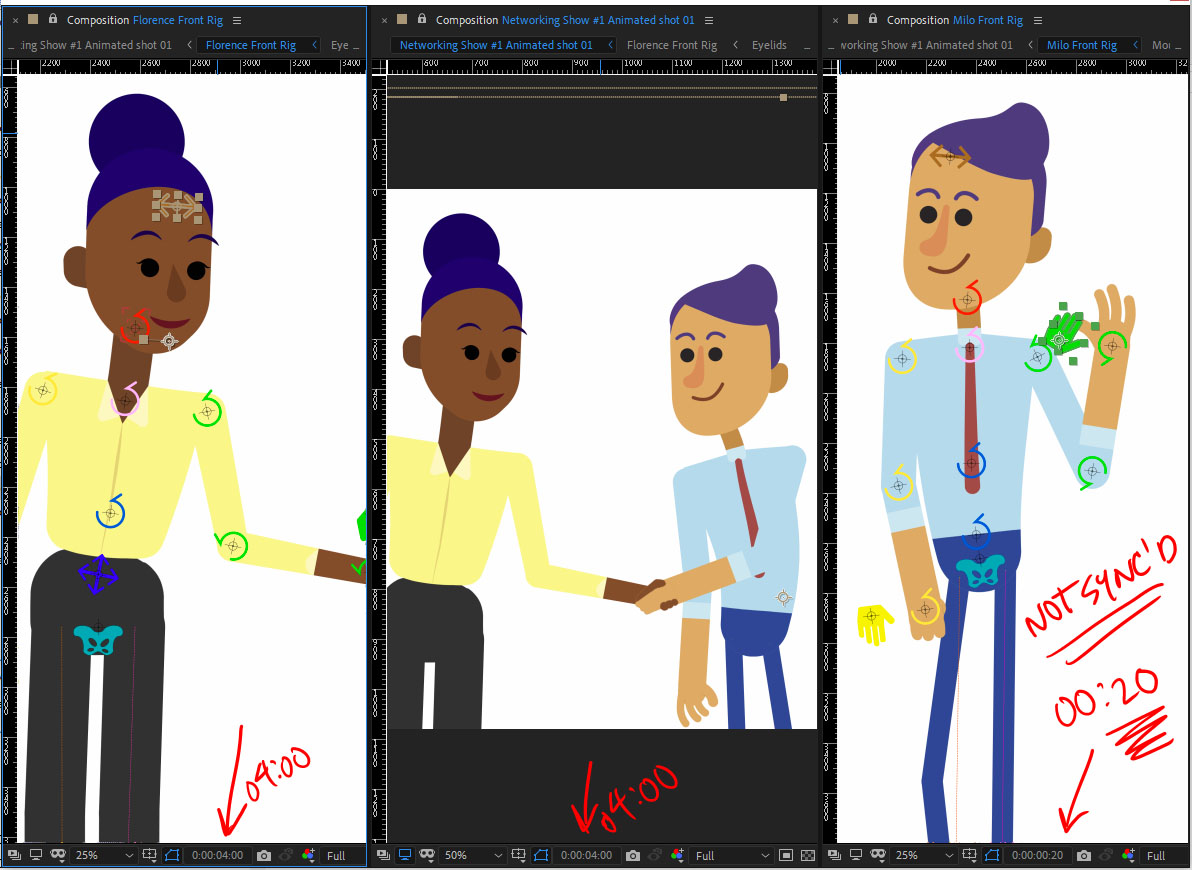Image resolution: width=1192 pixels, height=870 pixels.
Task: Select Florence's red head rotation controller
Action: click(x=136, y=327)
